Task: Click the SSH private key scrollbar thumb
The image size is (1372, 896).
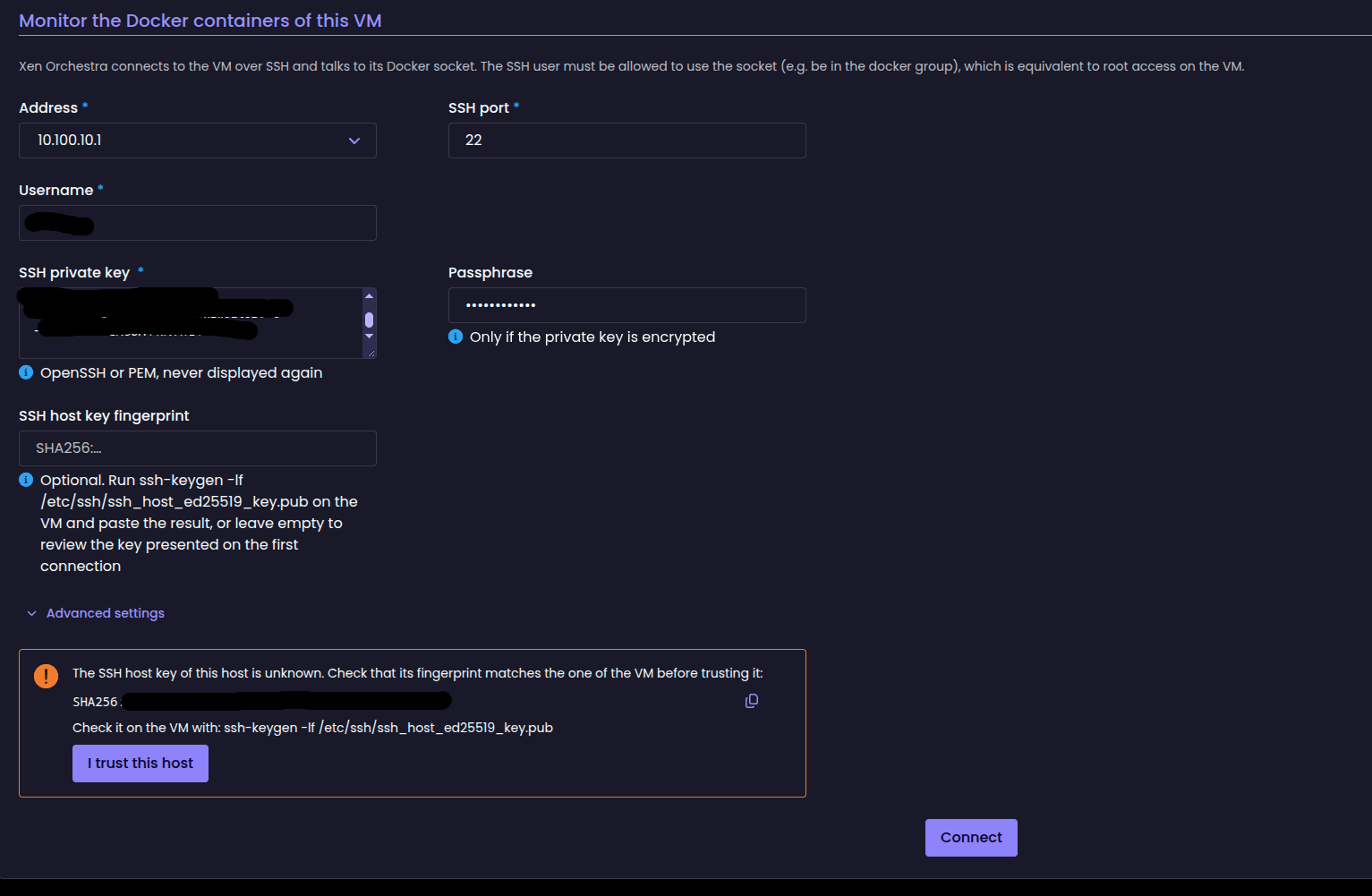Action: [369, 320]
